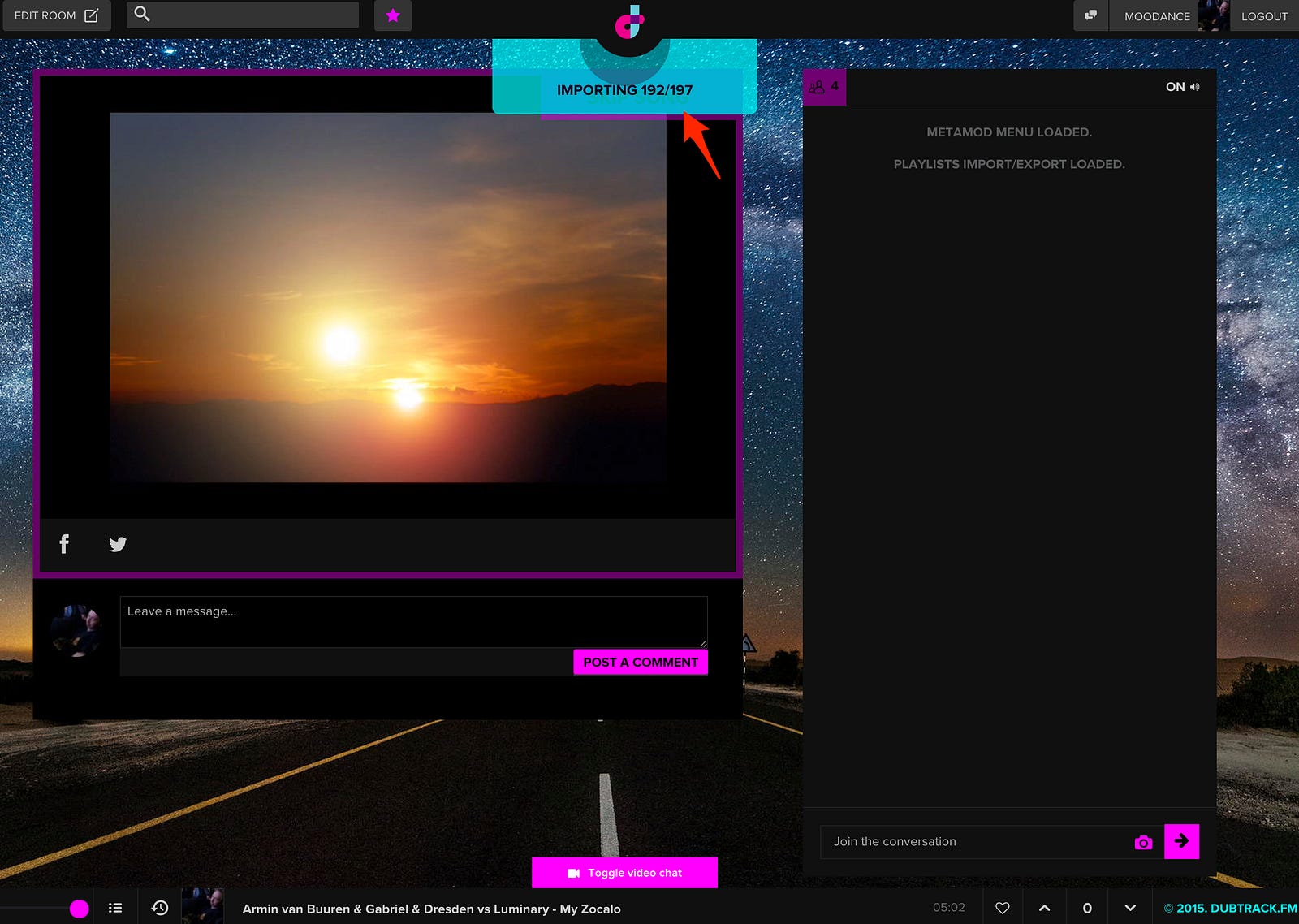The height and width of the screenshot is (924, 1299).
Task: Click the Logout button
Action: pos(1264,16)
